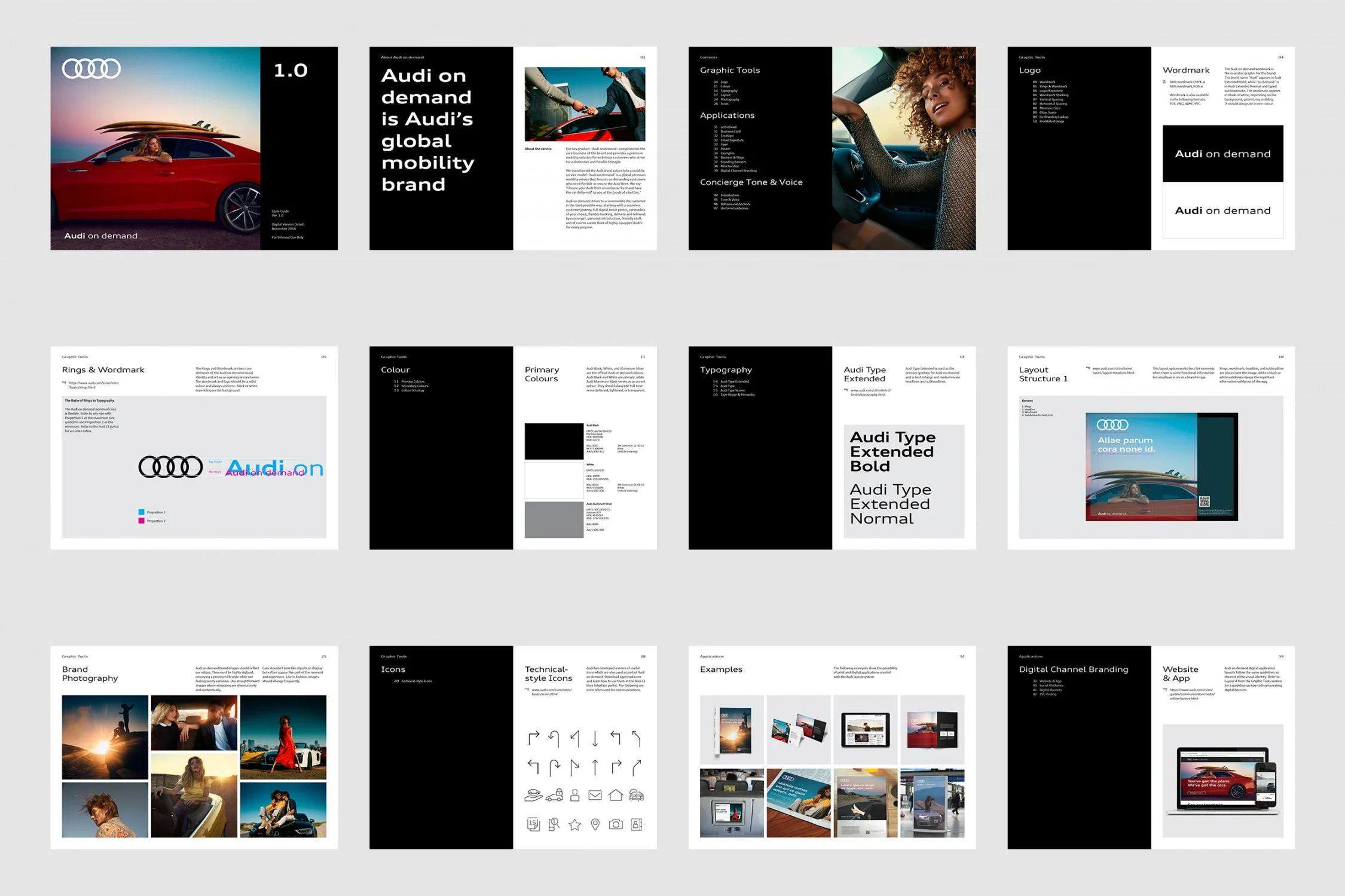This screenshot has height=896, width=1345.
Task: Click 'Audi on demand is Audi's global mobility brand' headline
Action: click(427, 130)
